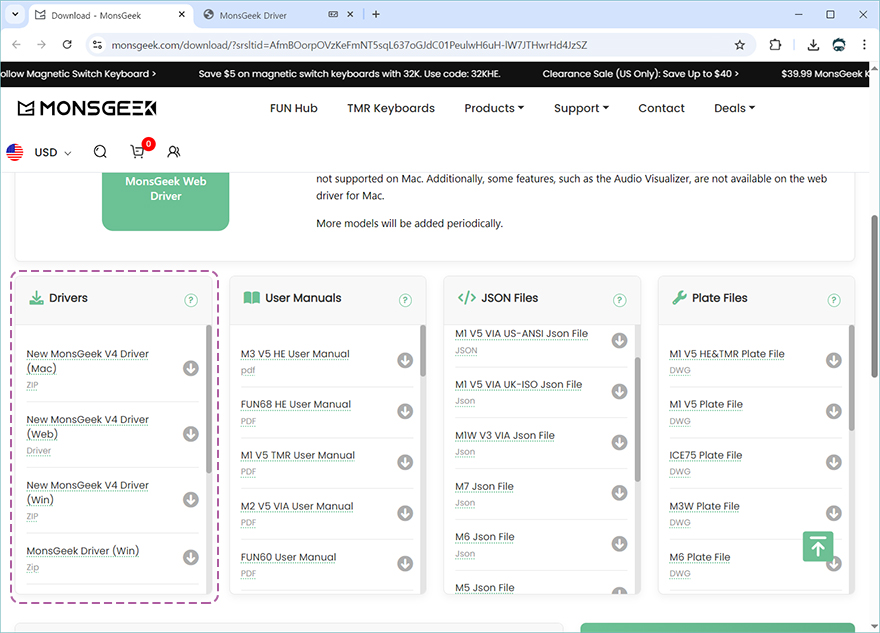Click the back-to-top arrow button
The width and height of the screenshot is (880, 633).
(x=818, y=547)
